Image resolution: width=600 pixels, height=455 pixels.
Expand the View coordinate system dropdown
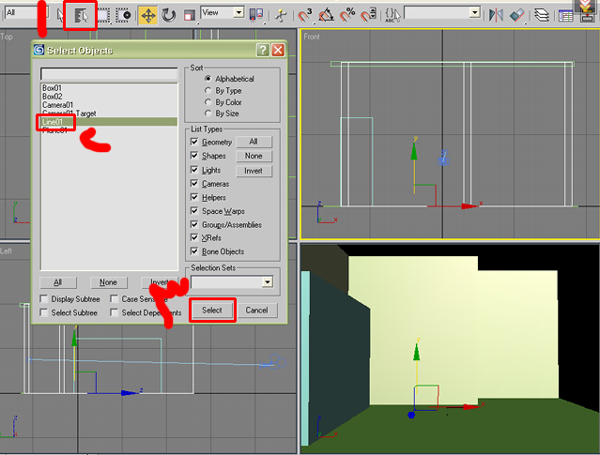point(238,13)
